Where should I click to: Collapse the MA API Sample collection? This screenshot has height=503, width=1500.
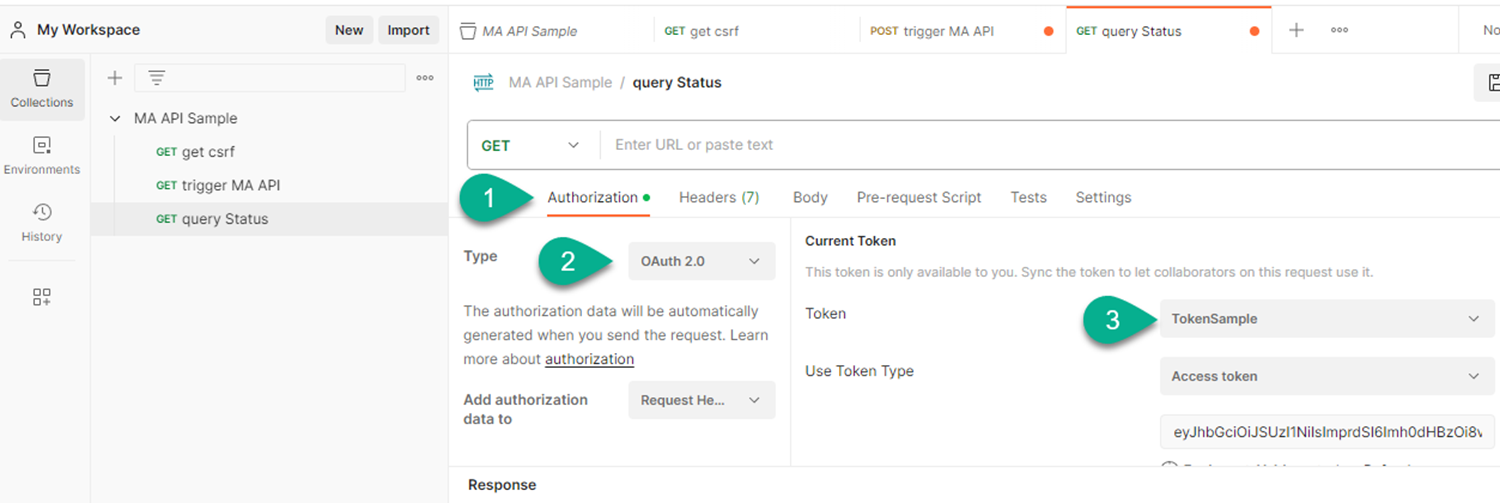pos(115,118)
